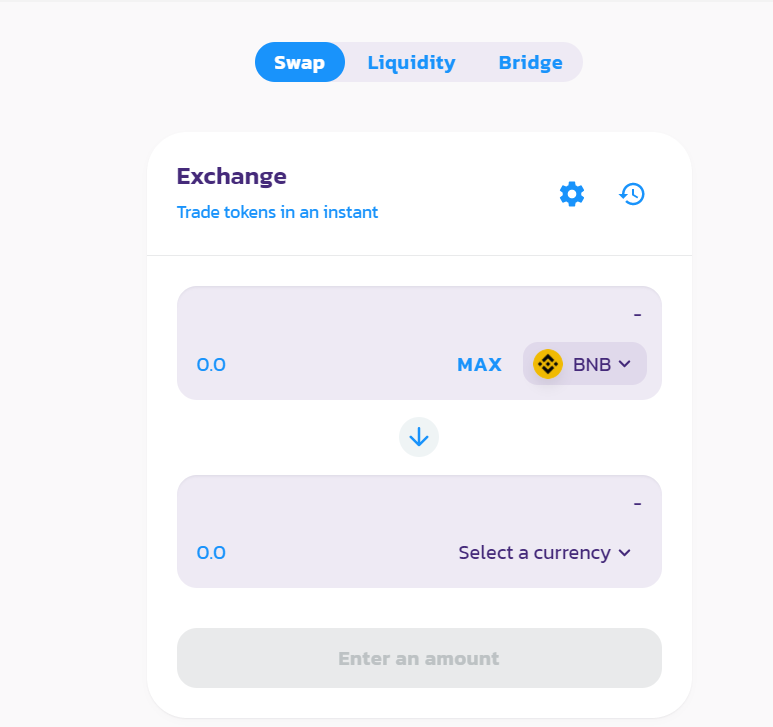
Task: Focus the top amount input field
Action: pos(320,364)
